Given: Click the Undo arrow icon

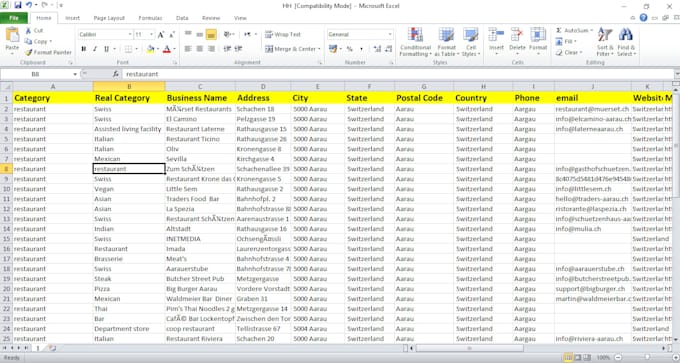Looking at the screenshot, I should (x=29, y=5).
